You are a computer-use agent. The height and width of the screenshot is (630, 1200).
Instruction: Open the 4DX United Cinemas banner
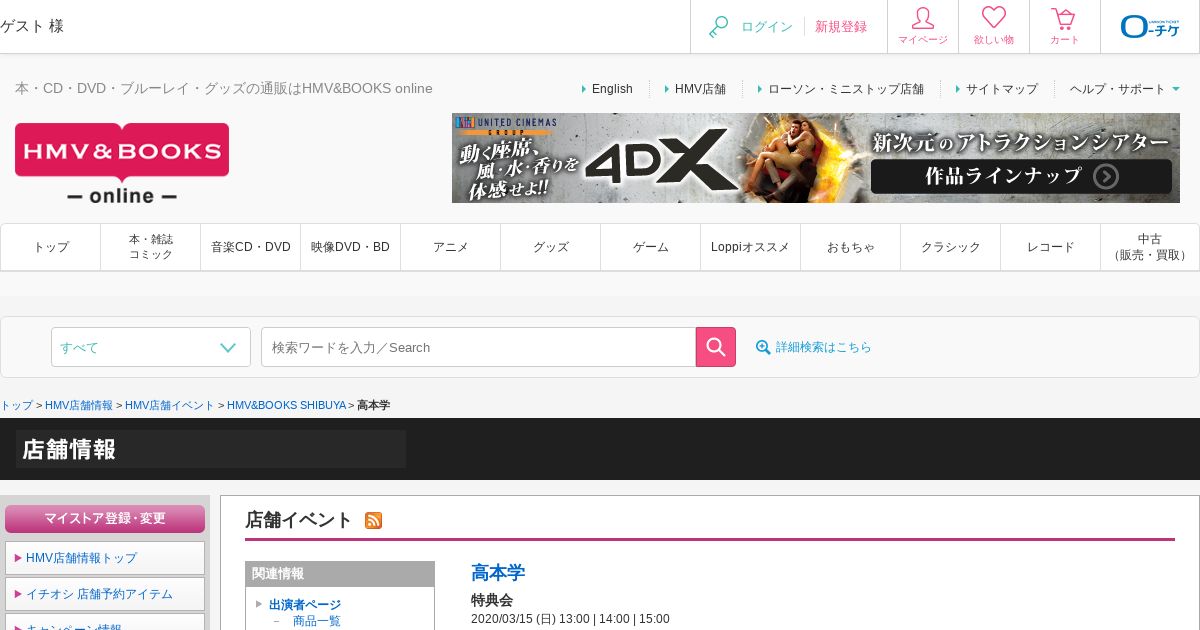tap(816, 158)
